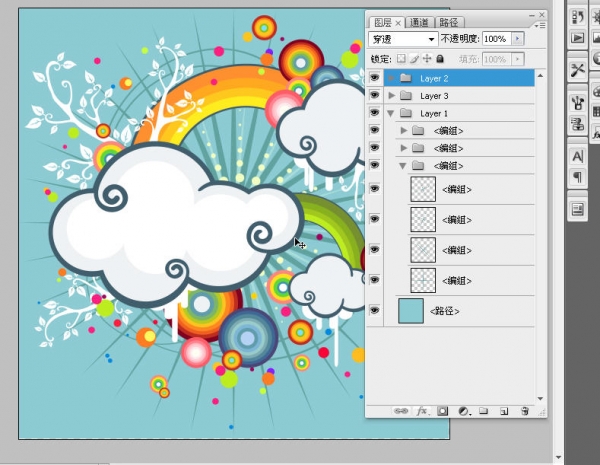The width and height of the screenshot is (600, 465).
Task: Switch to the 通道 tab
Action: (419, 22)
